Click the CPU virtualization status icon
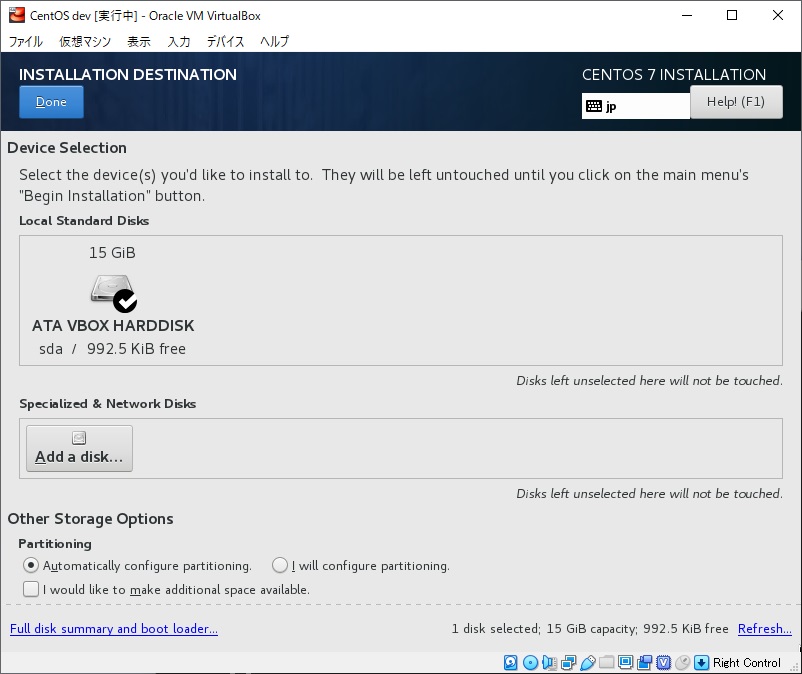 pyautogui.click(x=663, y=663)
